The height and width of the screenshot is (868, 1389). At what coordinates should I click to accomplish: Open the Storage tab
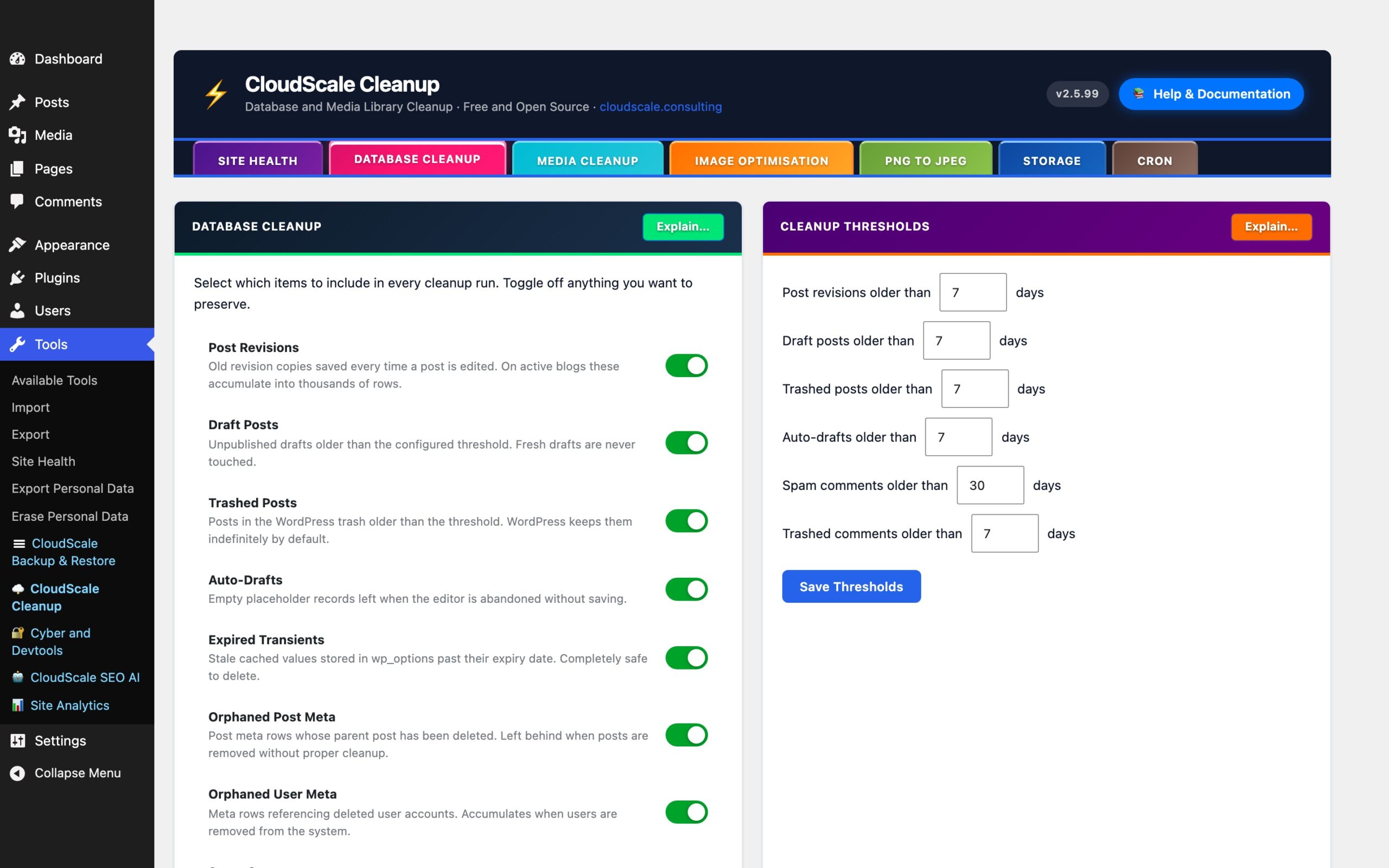[x=1052, y=159]
